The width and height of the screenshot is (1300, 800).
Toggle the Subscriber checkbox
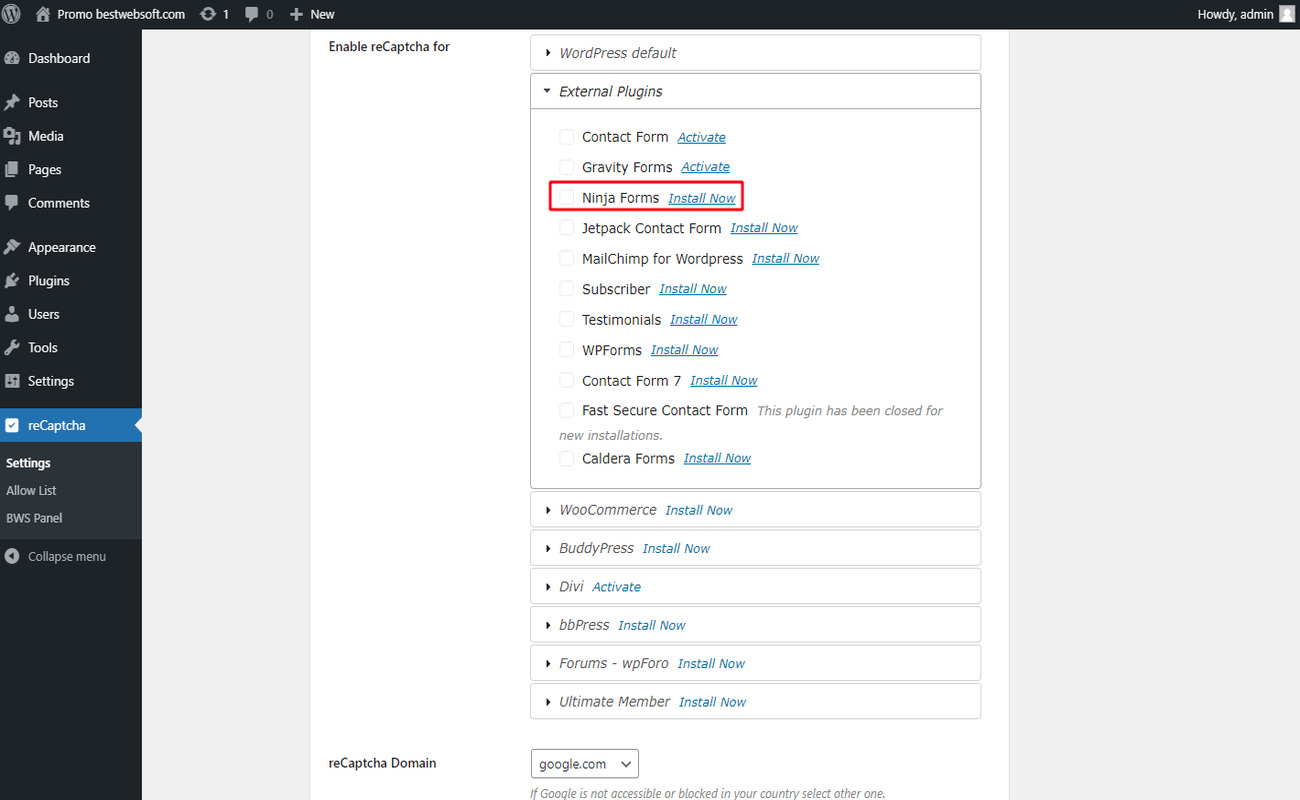pyautogui.click(x=566, y=289)
